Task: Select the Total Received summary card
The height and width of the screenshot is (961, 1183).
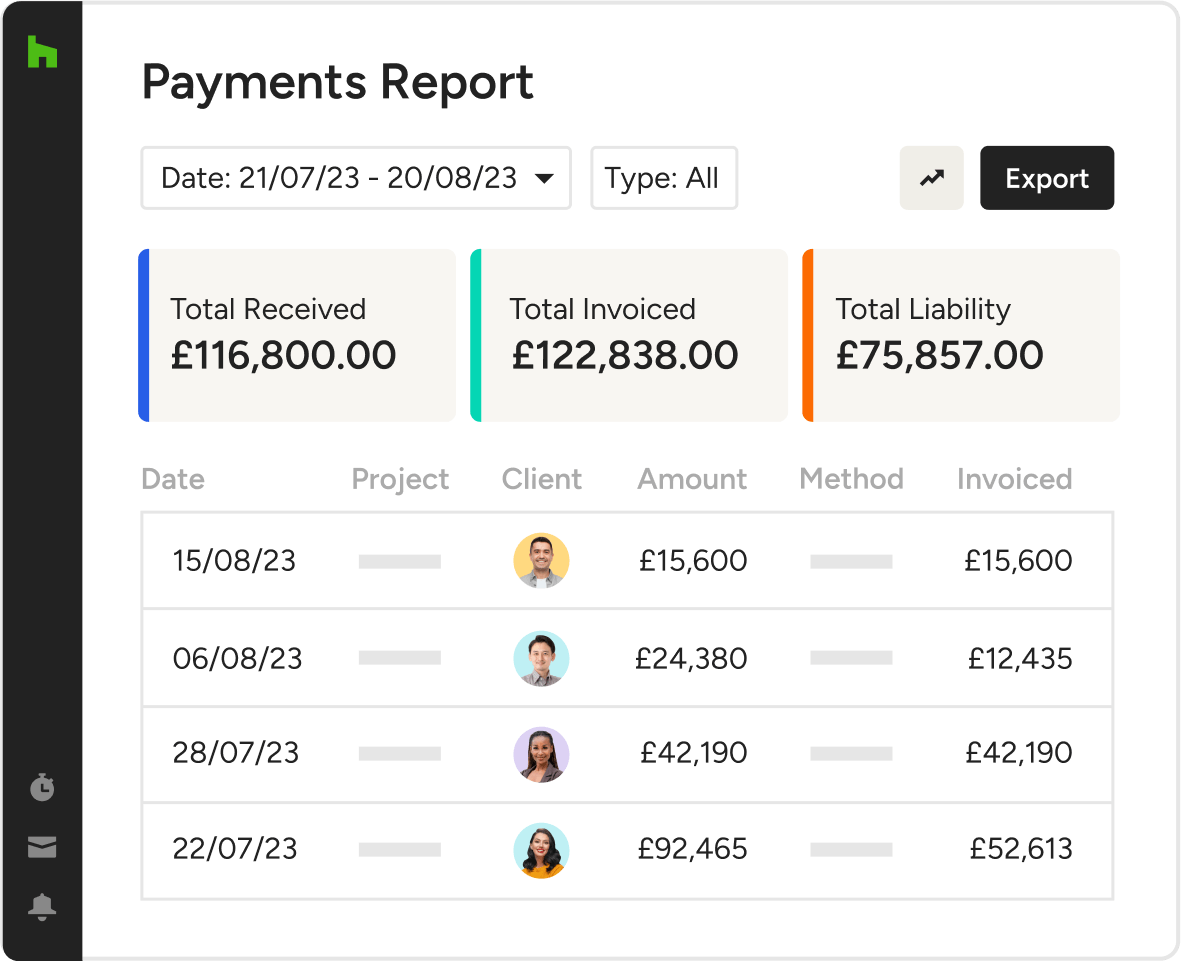Action: click(x=297, y=335)
